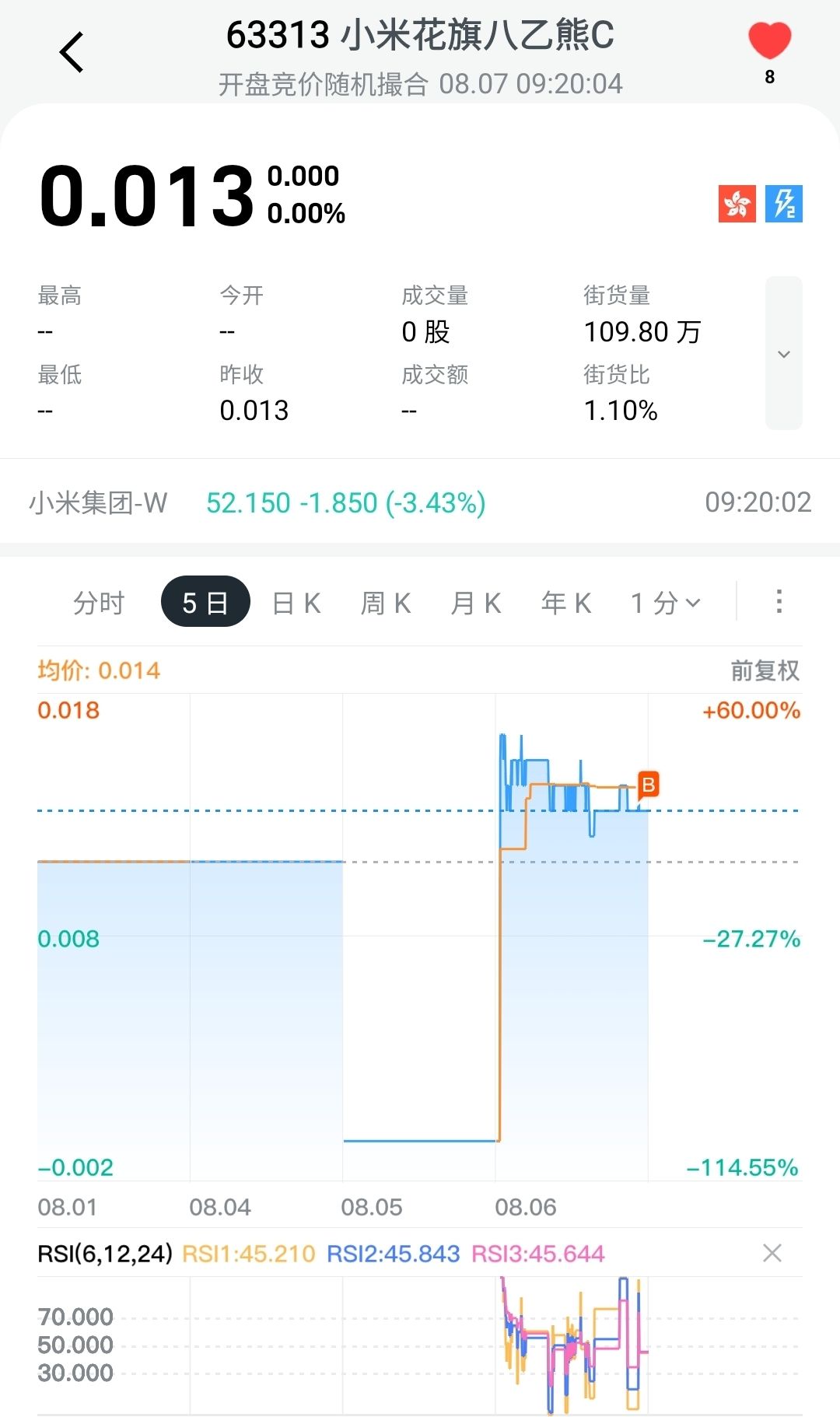840x1417 pixels.
Task: Tap the 0.013 current price
Action: coord(147,196)
